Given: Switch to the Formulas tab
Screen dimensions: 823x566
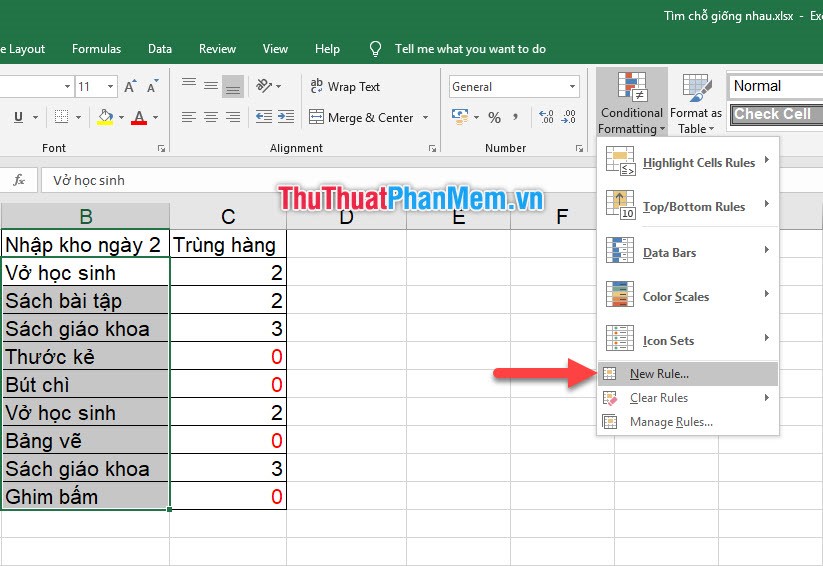Looking at the screenshot, I should coord(97,49).
